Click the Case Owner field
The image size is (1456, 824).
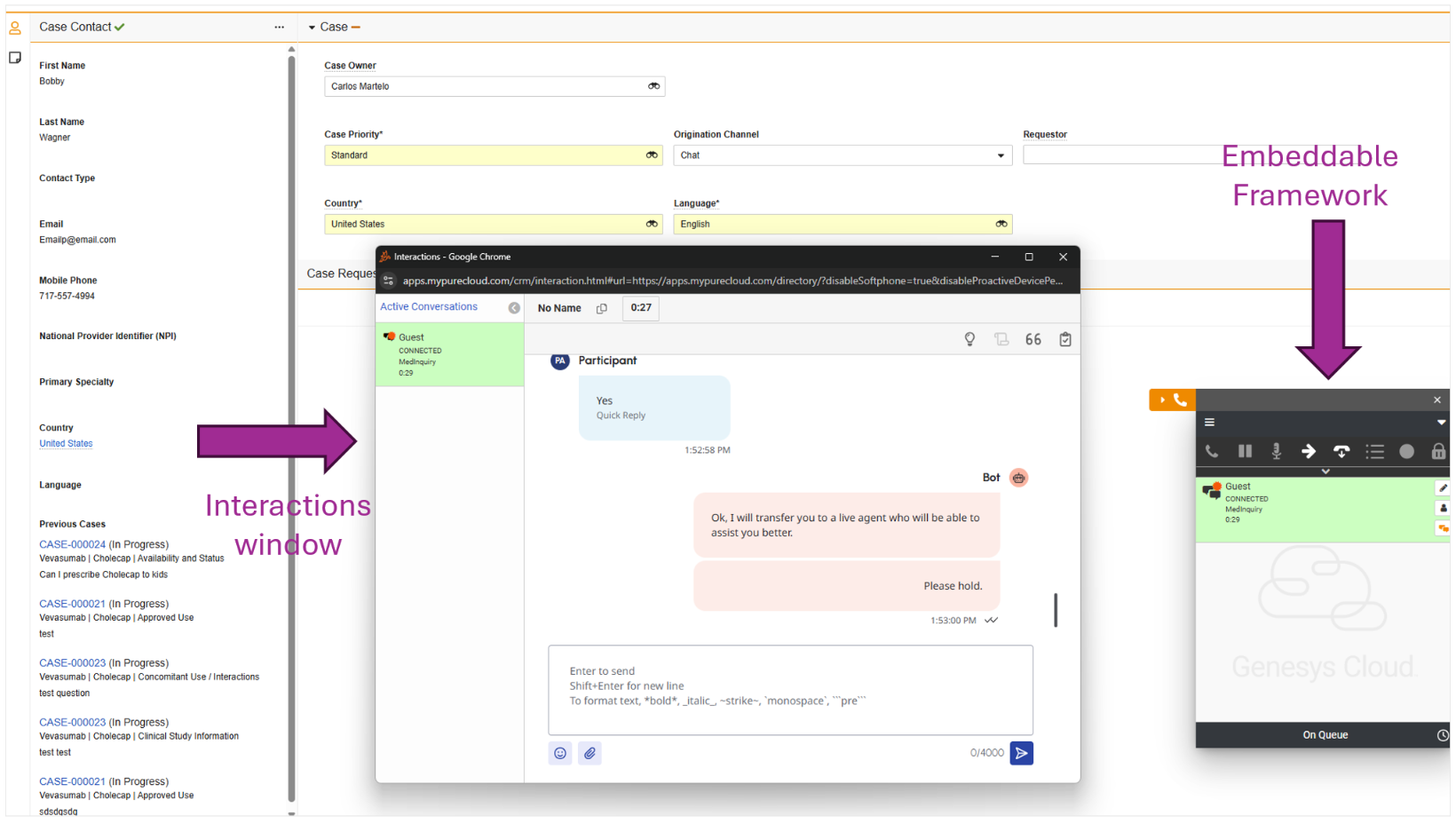tap(495, 86)
